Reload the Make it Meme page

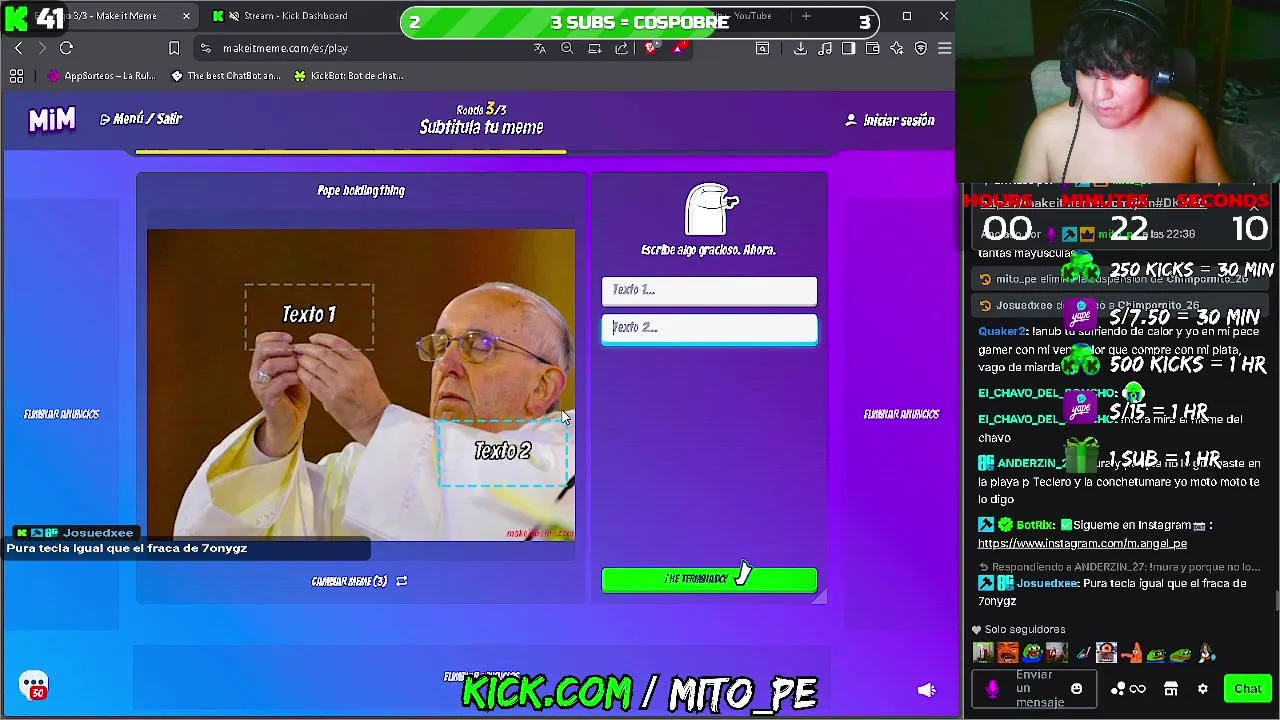[66, 48]
